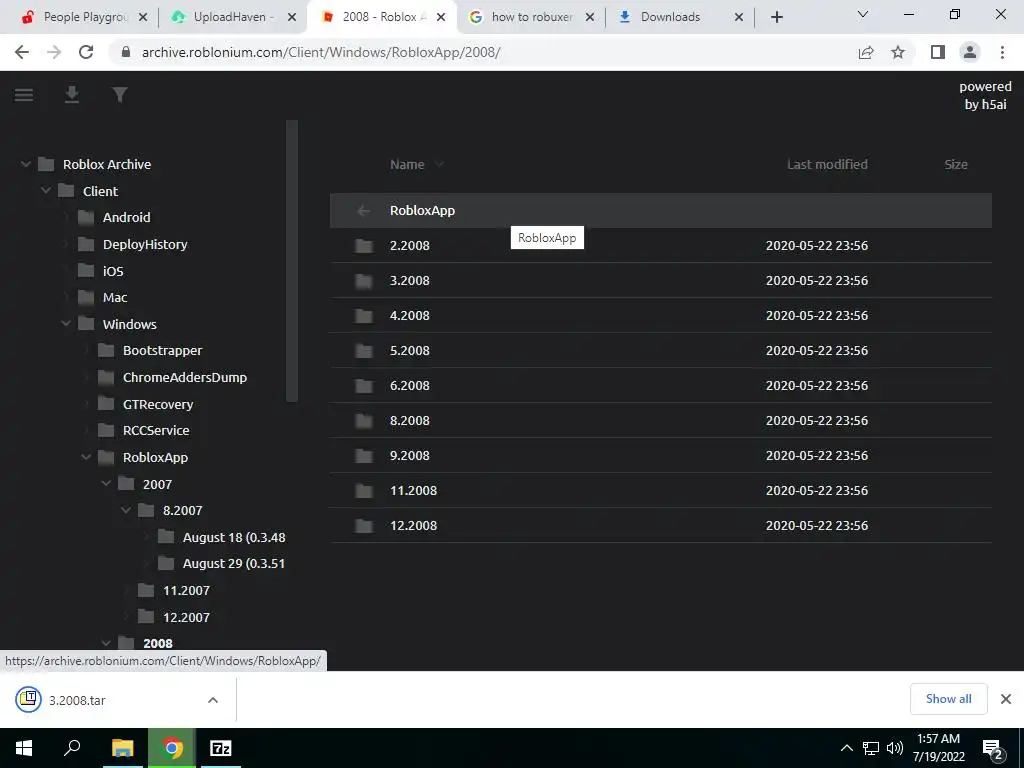Open a new tab with plus button

pos(776,17)
